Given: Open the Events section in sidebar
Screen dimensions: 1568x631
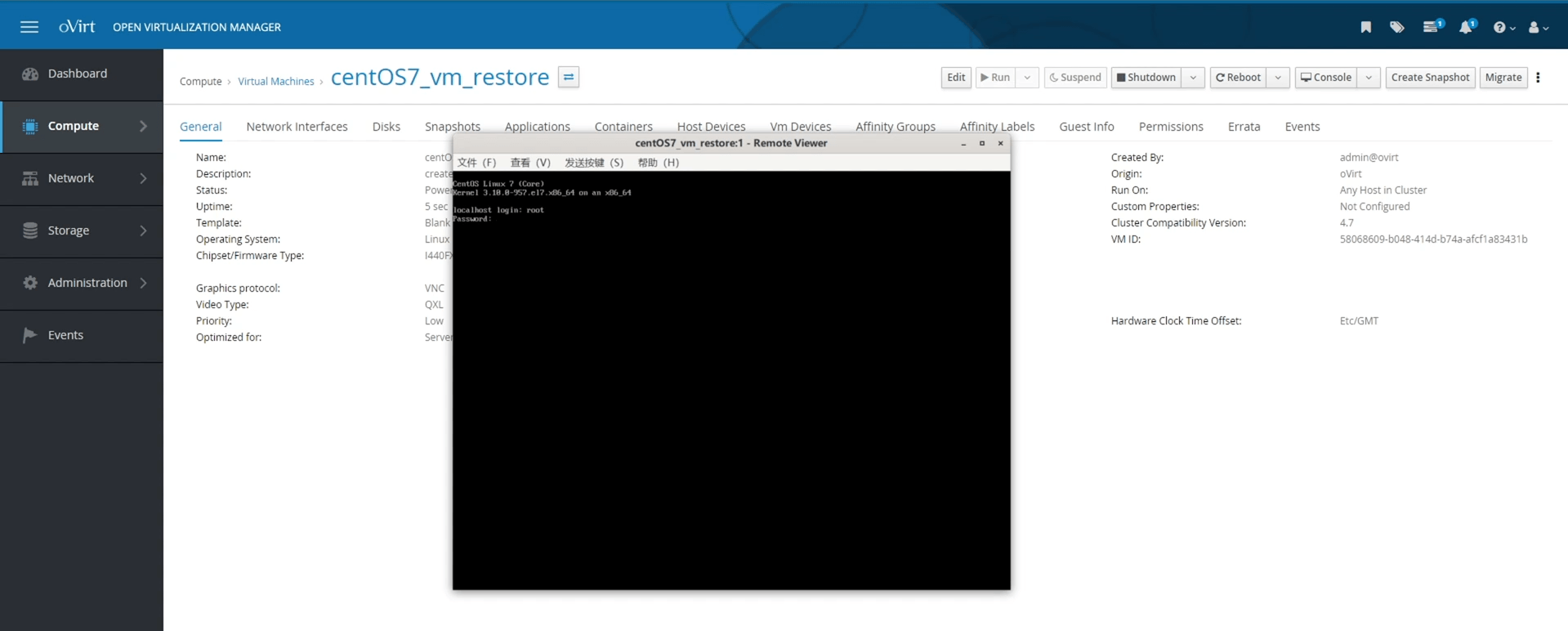Looking at the screenshot, I should coord(82,335).
